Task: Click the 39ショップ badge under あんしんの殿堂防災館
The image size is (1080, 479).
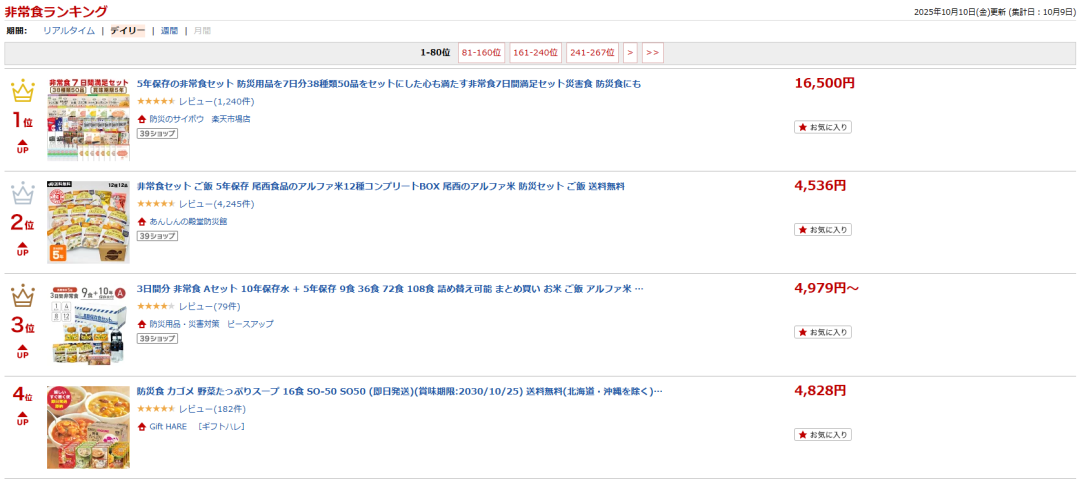Action: (x=157, y=236)
